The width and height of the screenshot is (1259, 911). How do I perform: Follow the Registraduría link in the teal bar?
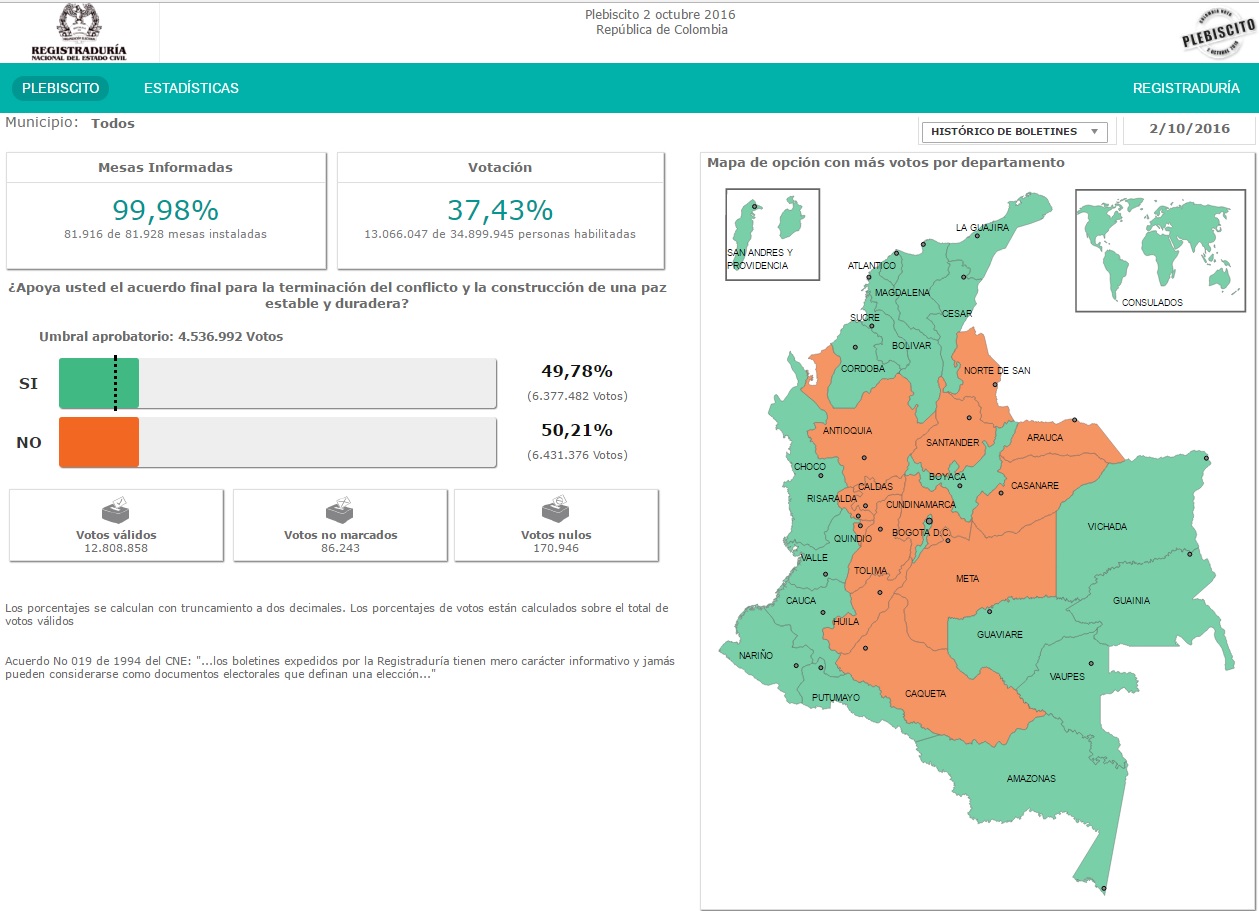tap(1186, 88)
